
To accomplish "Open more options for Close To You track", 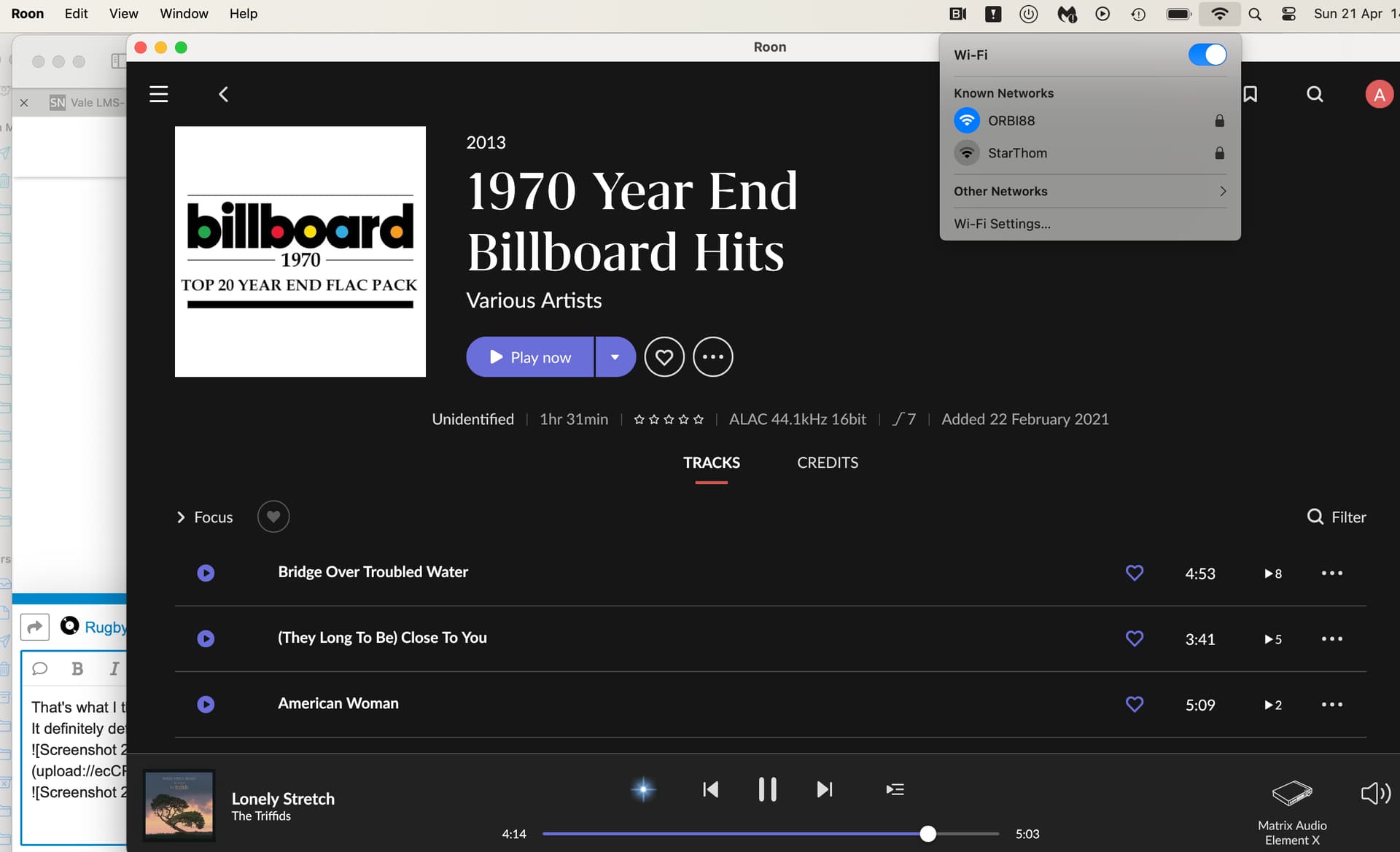I will [1332, 638].
